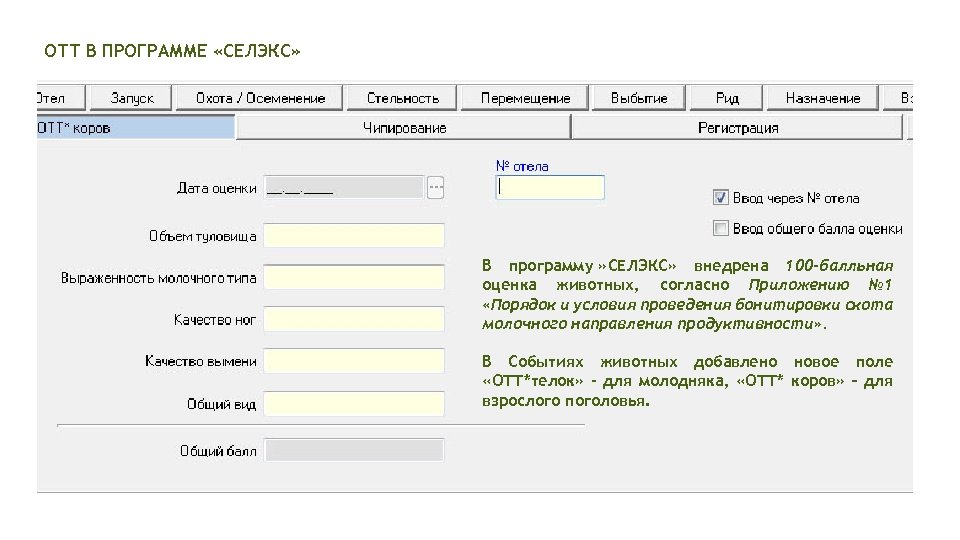Toggle the Ввод через № отела checkbox
Image resolution: width=960 pixels, height=540 pixels.
point(720,198)
